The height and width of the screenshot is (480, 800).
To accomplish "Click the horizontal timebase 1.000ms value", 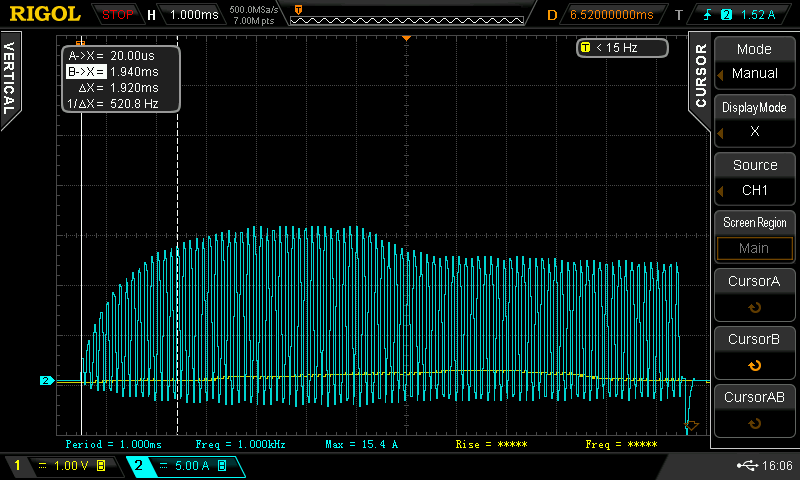I will 194,15.
